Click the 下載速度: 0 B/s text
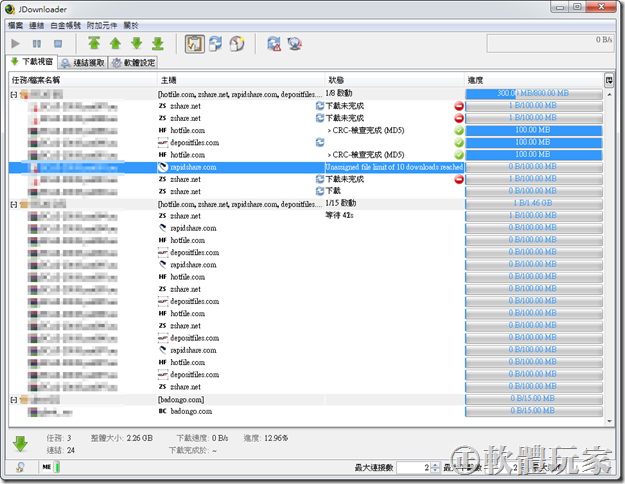The height and width of the screenshot is (484, 625). coord(202,438)
